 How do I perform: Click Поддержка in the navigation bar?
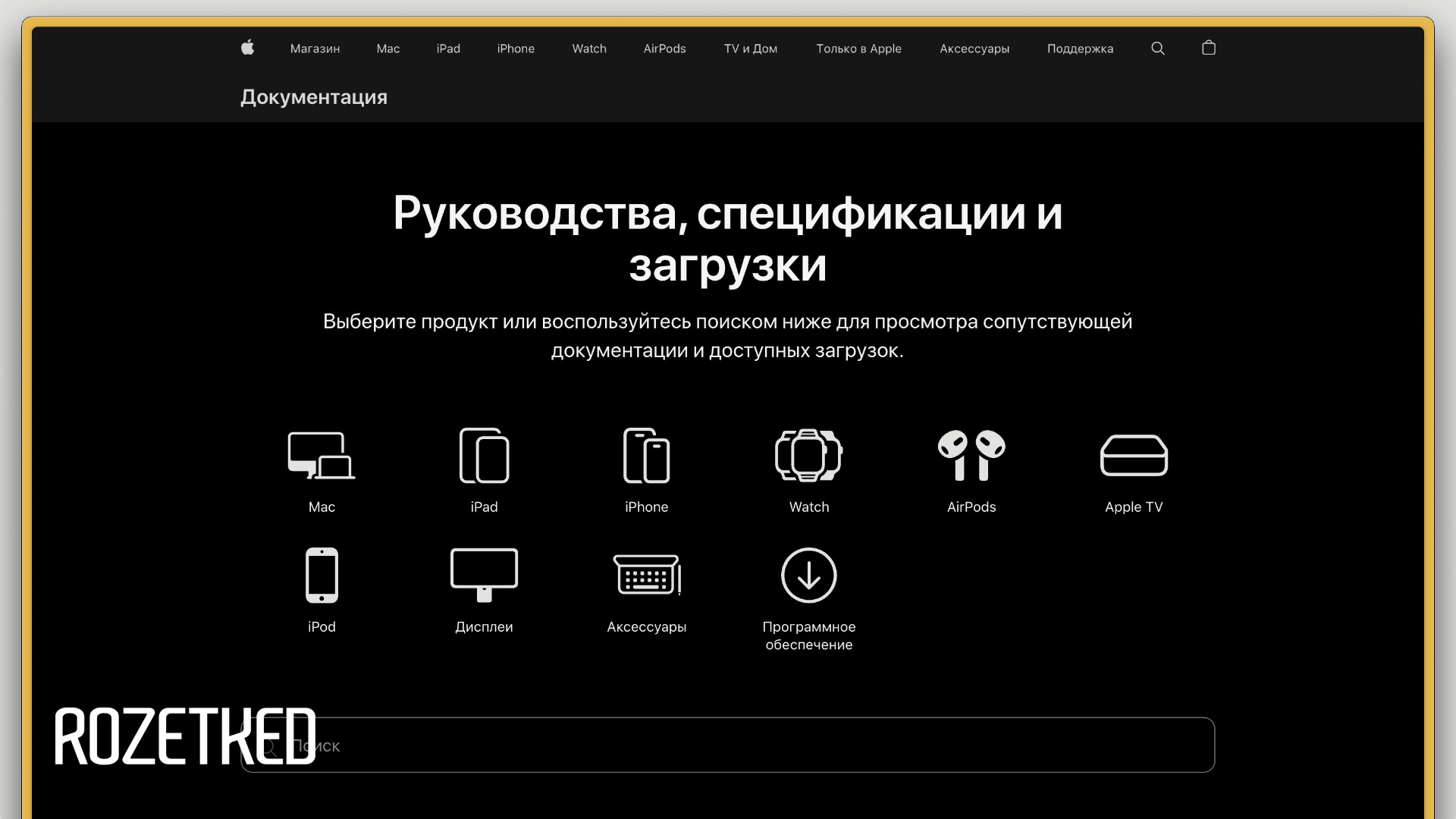tap(1080, 49)
